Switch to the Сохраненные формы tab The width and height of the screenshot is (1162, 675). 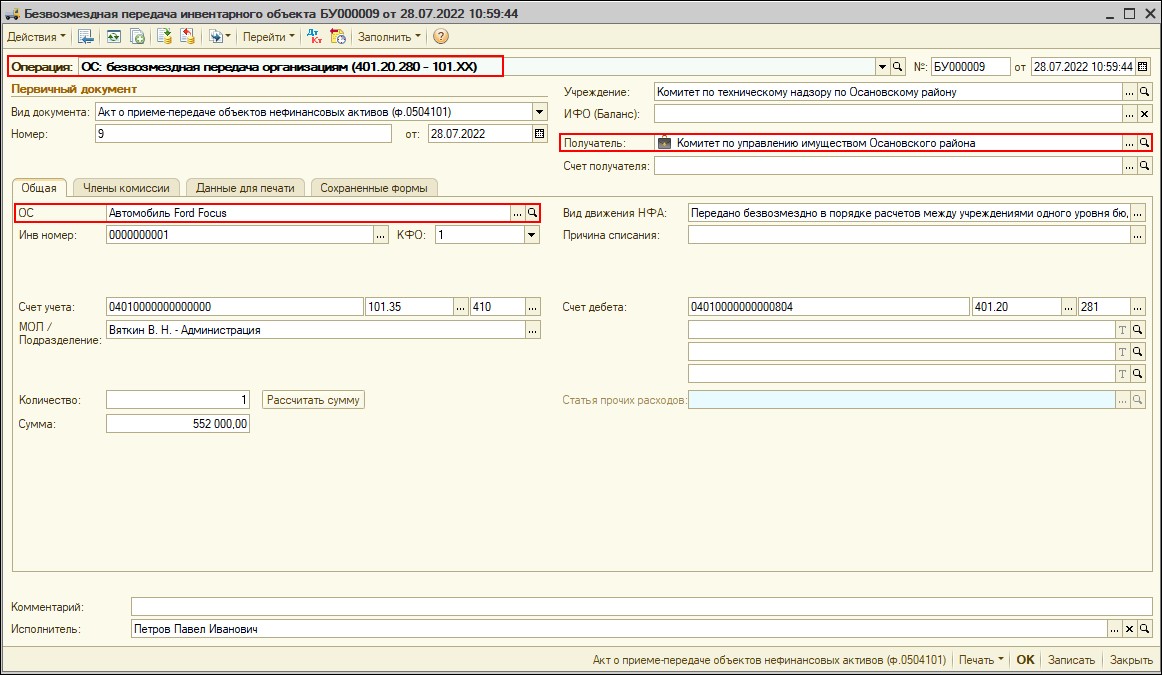[374, 188]
